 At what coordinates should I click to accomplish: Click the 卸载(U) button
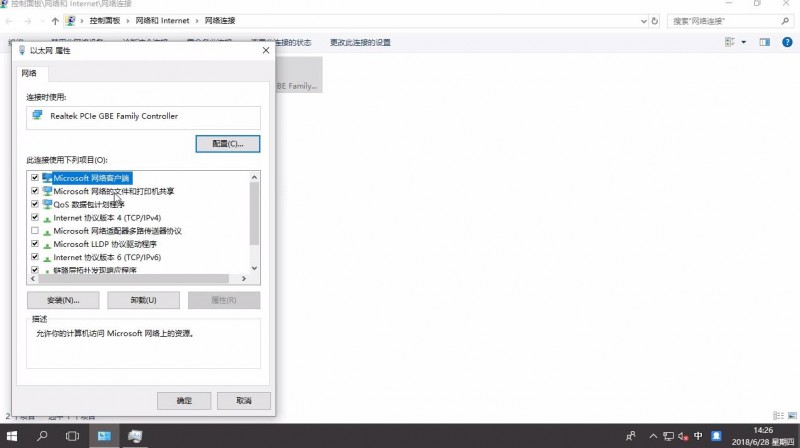[143, 300]
